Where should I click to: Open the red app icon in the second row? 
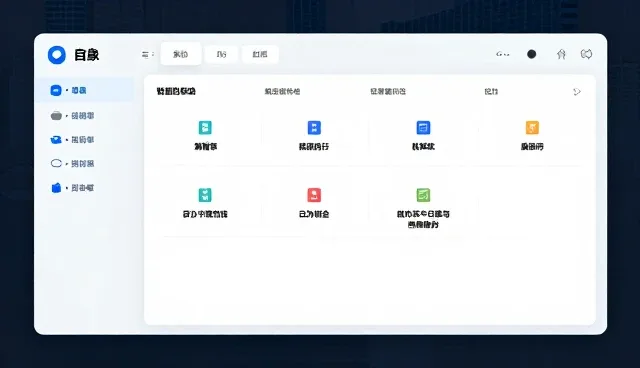coord(314,195)
